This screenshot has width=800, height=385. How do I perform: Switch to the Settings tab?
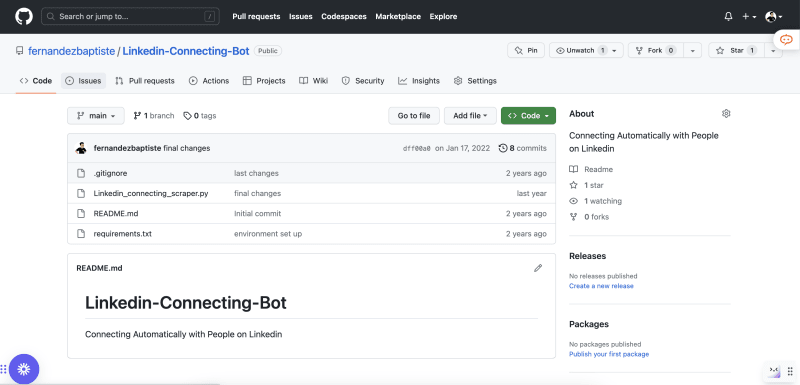click(x=475, y=81)
